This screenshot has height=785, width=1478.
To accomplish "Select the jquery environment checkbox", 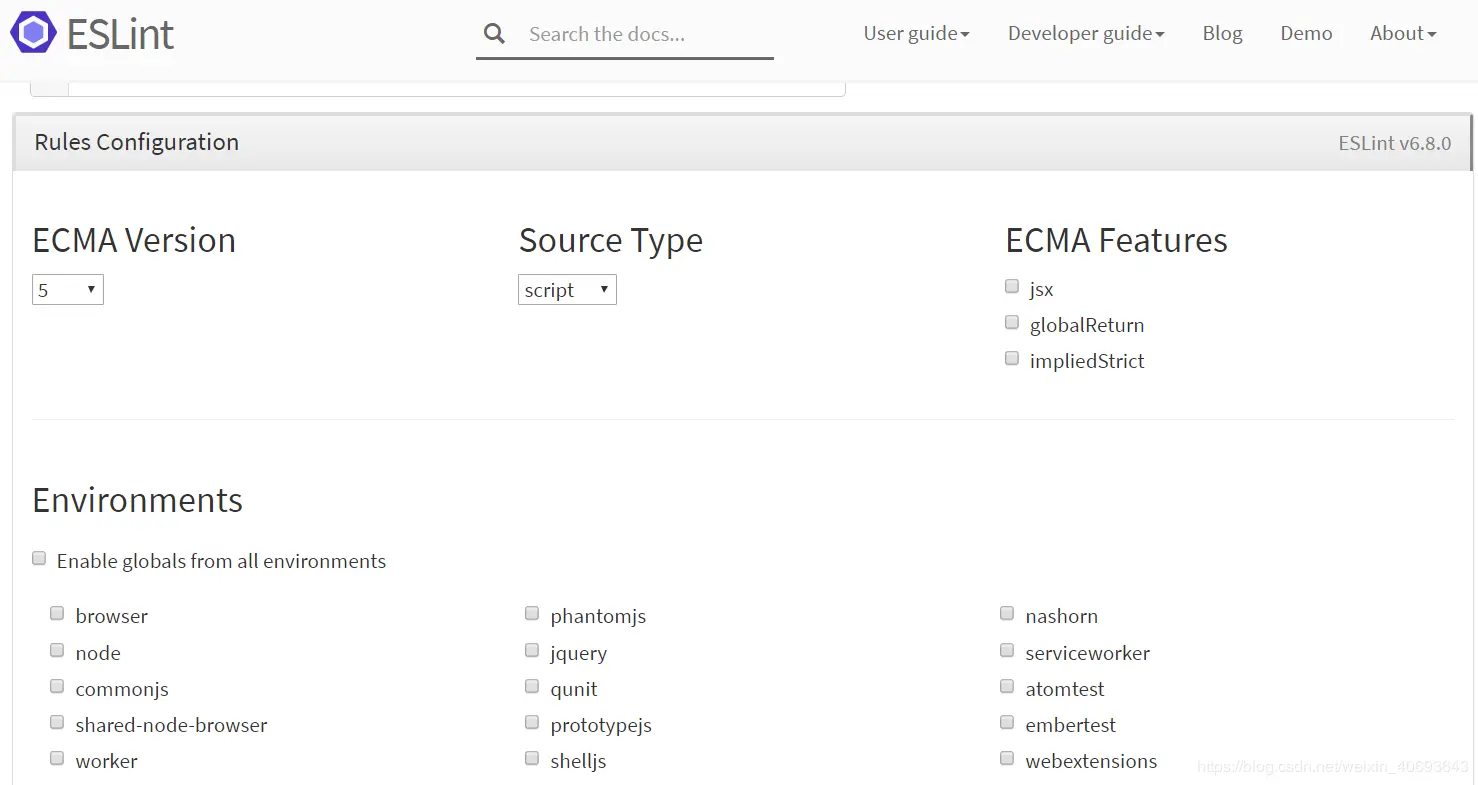I will tap(532, 651).
